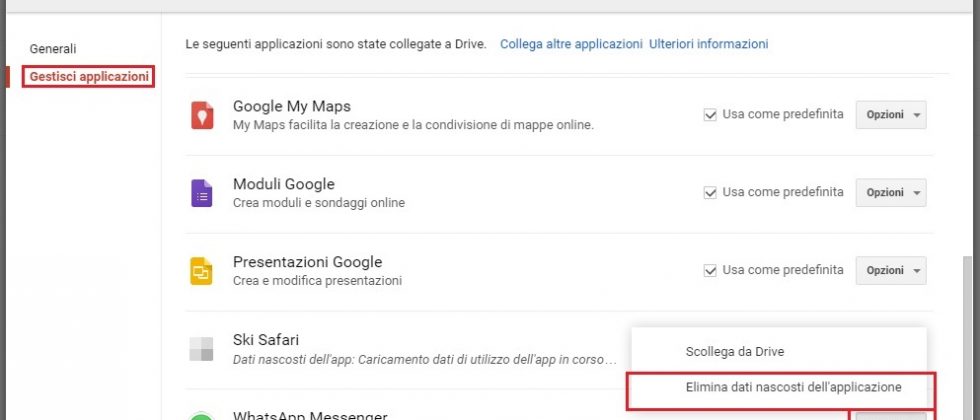This screenshot has width=980, height=420.
Task: Click the Google My Maps title
Action: click(x=291, y=106)
